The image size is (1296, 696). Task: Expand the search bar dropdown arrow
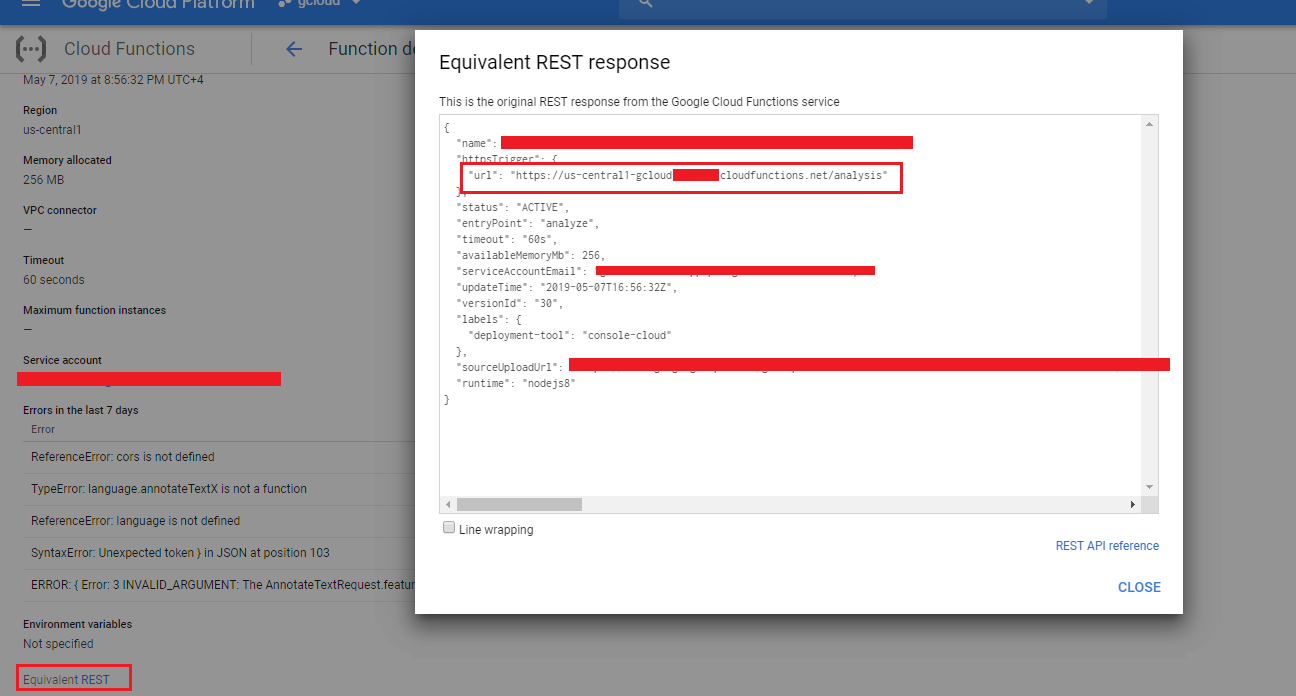[1089, 3]
